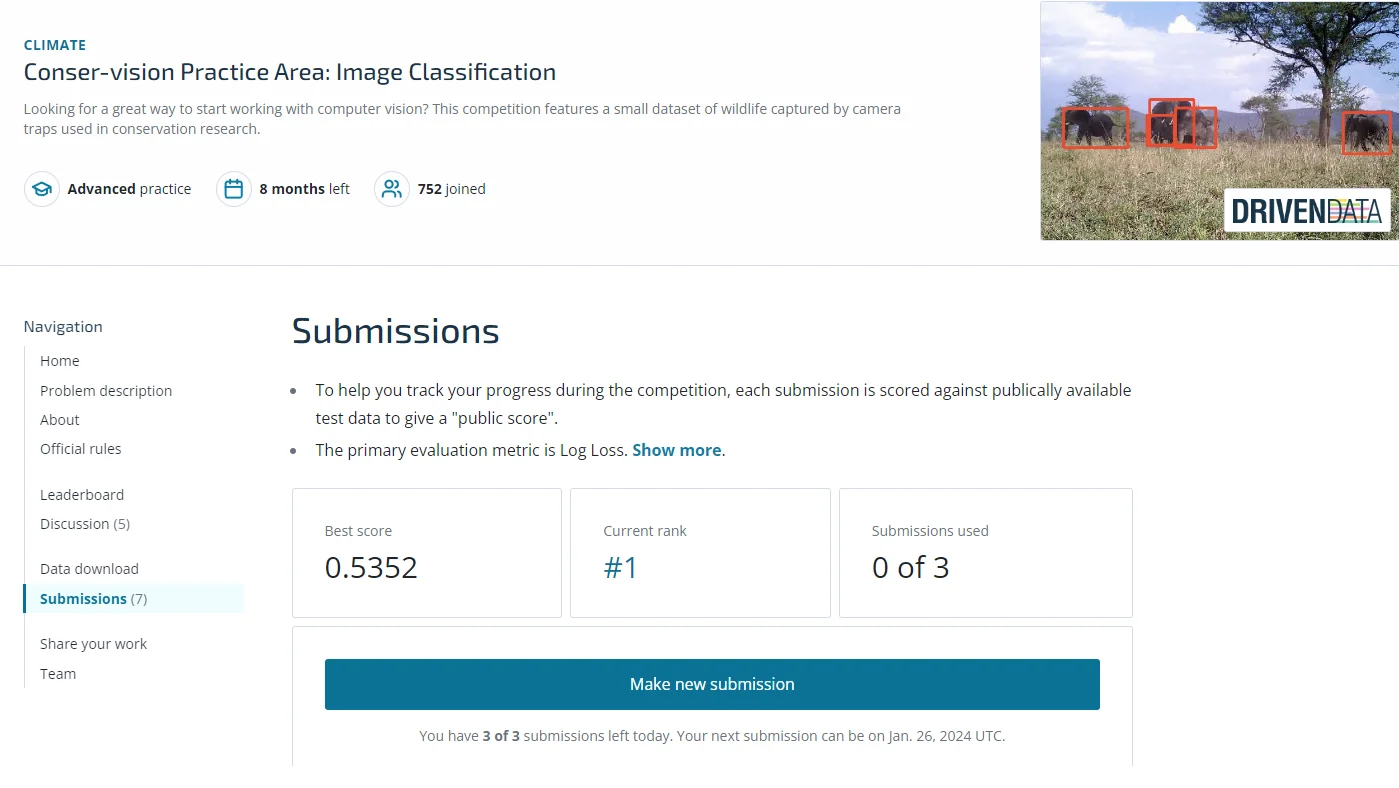1399x788 pixels.
Task: Click the people icon beside 752 joined
Action: pos(391,189)
